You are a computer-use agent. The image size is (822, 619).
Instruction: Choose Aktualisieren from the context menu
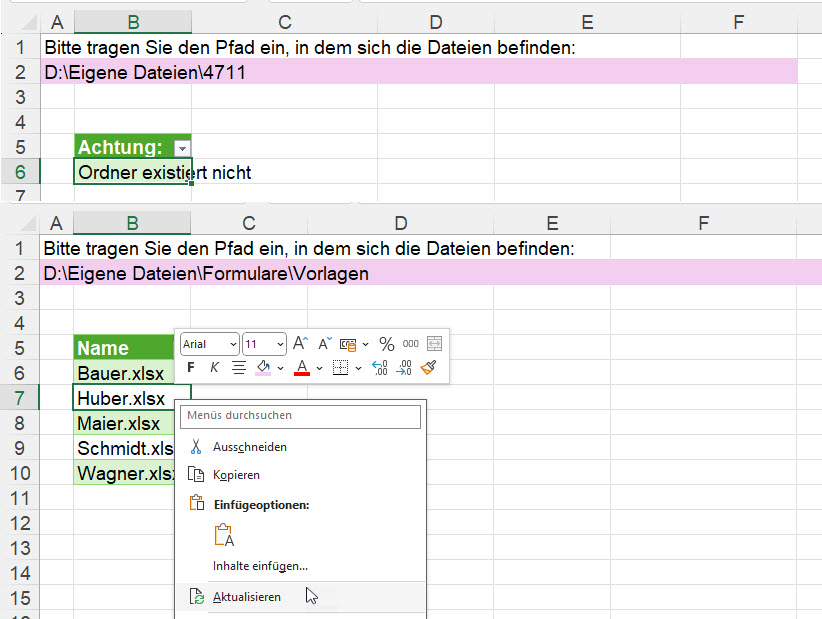coord(247,597)
